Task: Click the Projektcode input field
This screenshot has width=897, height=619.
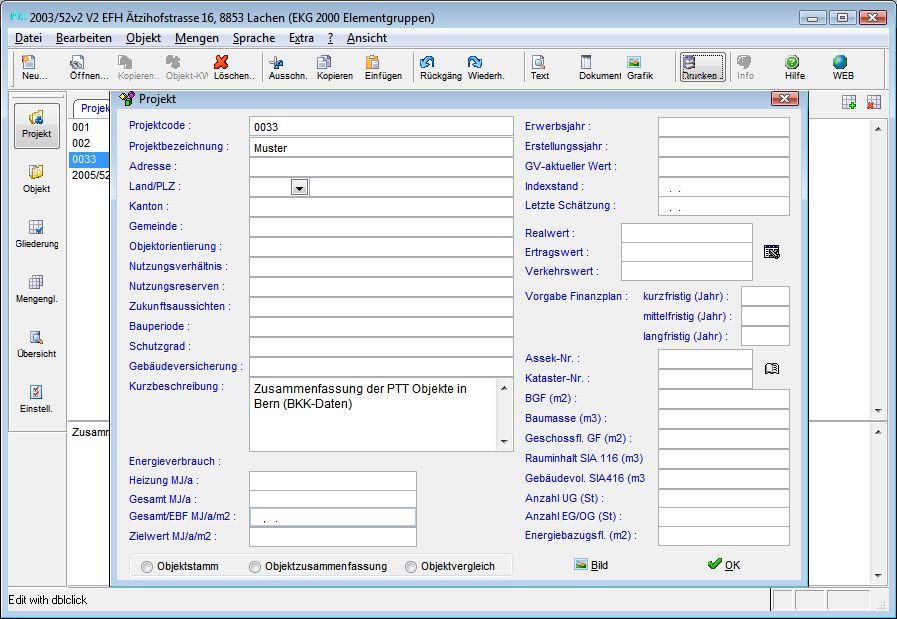Action: click(x=381, y=126)
